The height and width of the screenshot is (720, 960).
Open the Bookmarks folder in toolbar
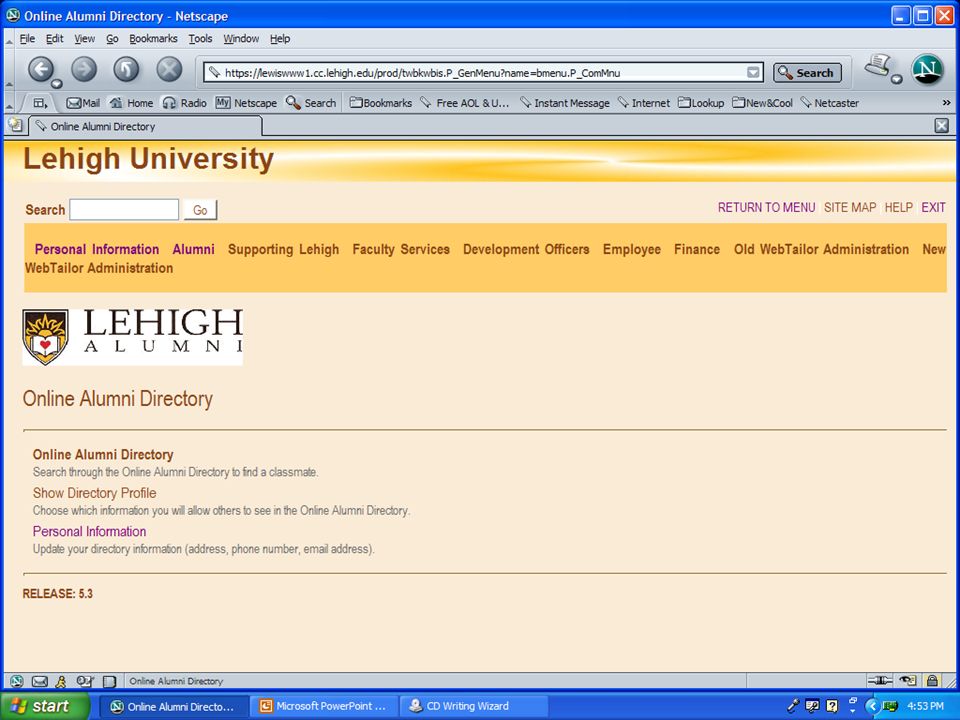380,103
